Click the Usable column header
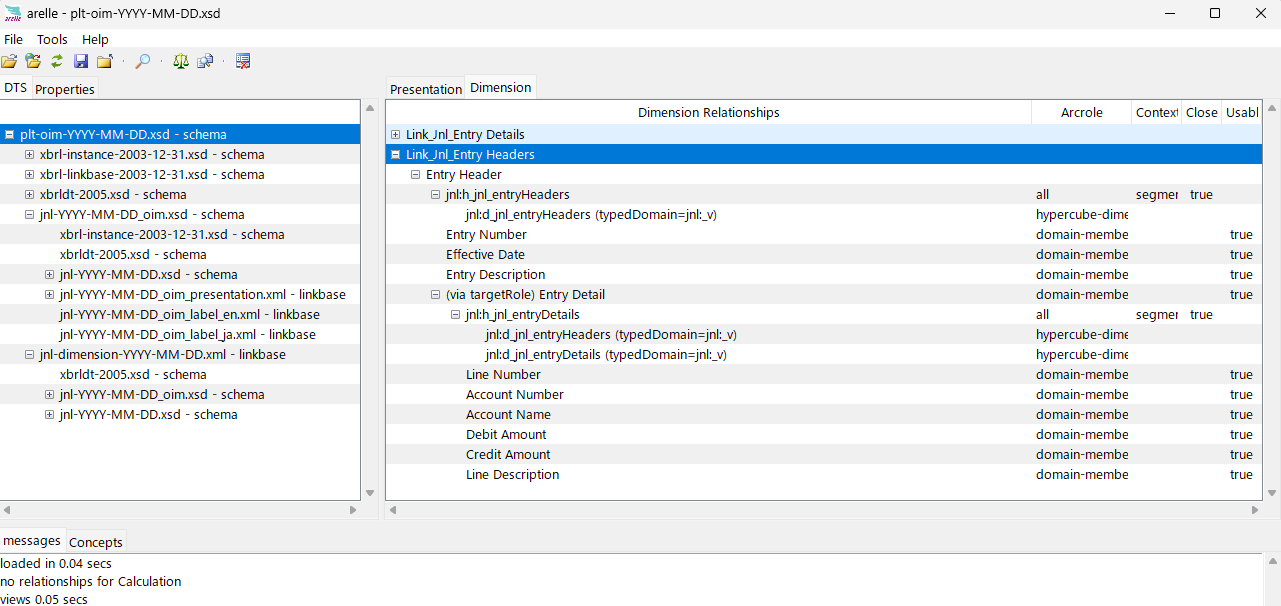This screenshot has width=1281, height=606. click(1241, 112)
